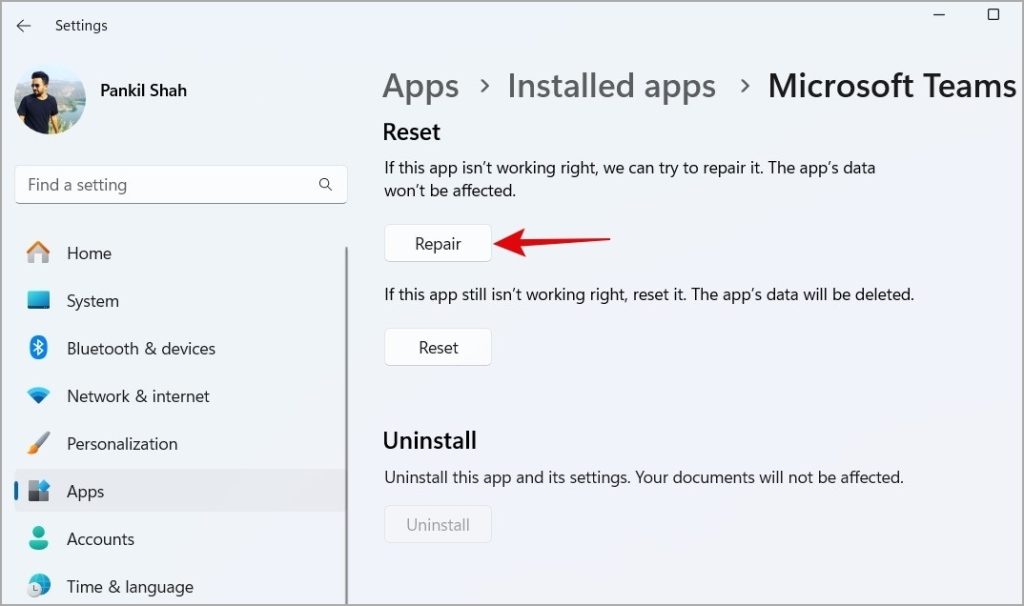Select Personalization in sidebar
The image size is (1024, 606).
click(x=180, y=443)
